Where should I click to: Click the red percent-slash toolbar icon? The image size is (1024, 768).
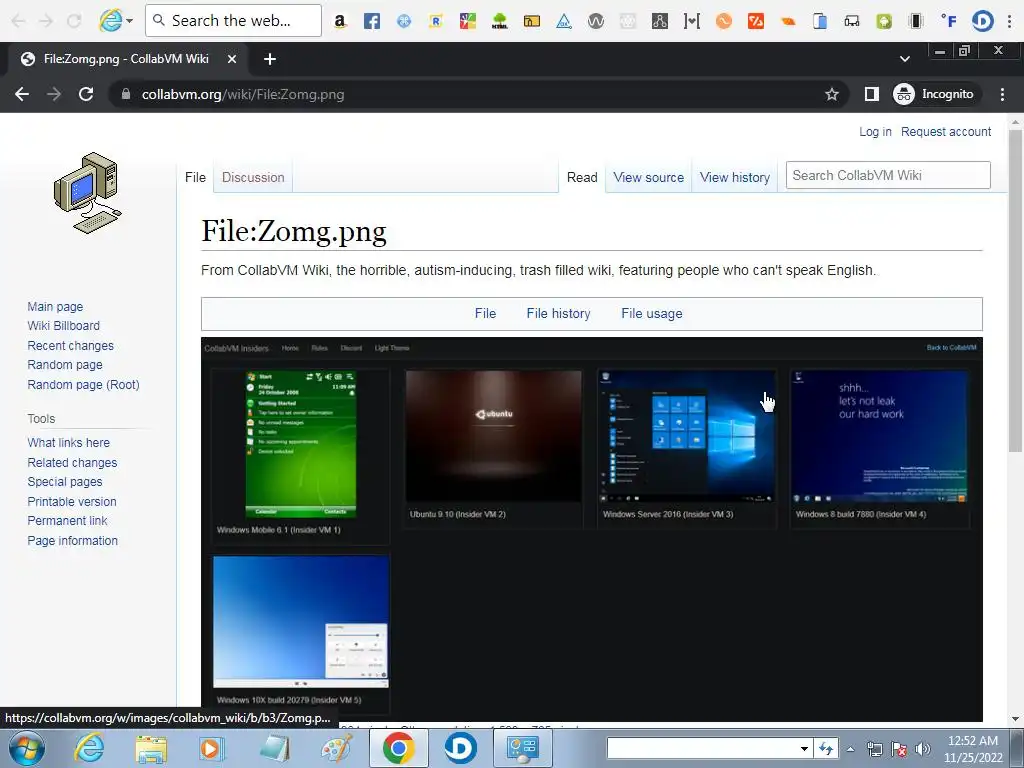pos(756,21)
